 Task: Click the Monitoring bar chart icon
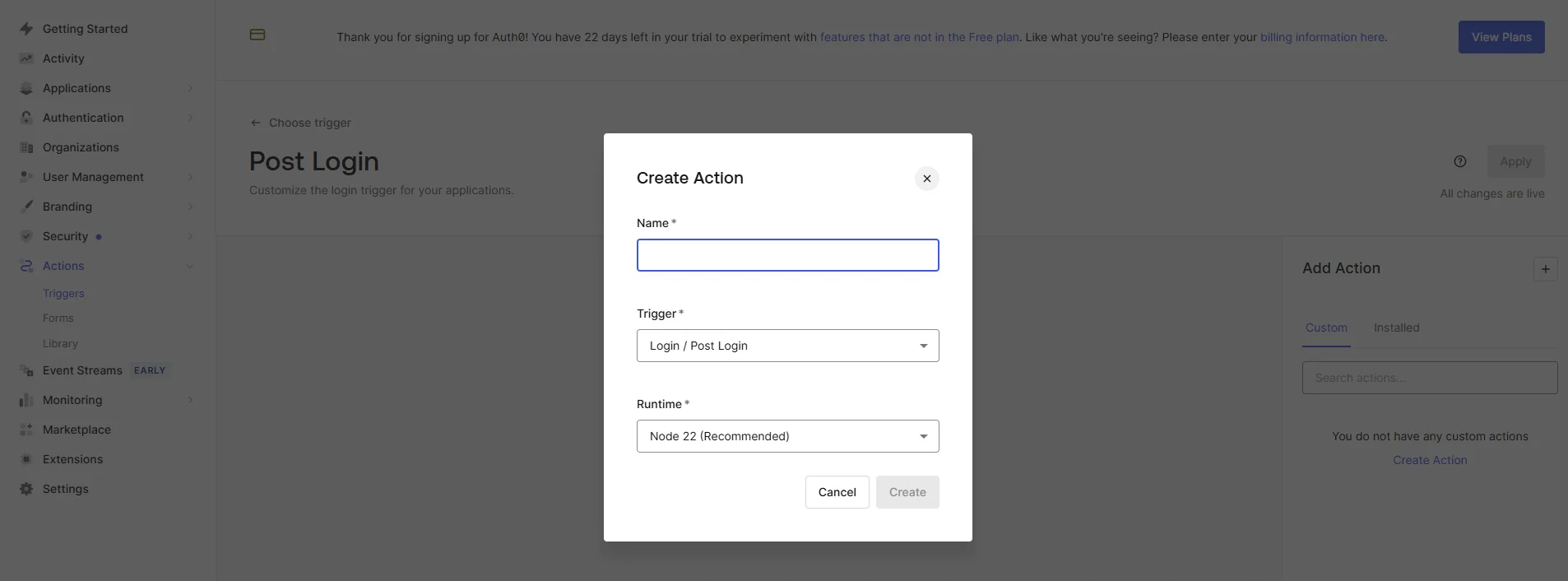coord(26,400)
